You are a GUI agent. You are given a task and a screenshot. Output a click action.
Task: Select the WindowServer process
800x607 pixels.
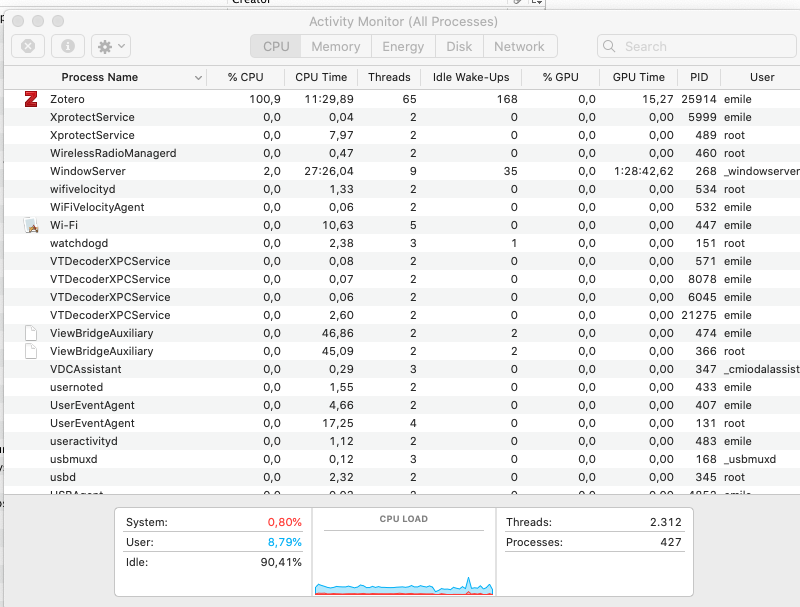[402, 171]
